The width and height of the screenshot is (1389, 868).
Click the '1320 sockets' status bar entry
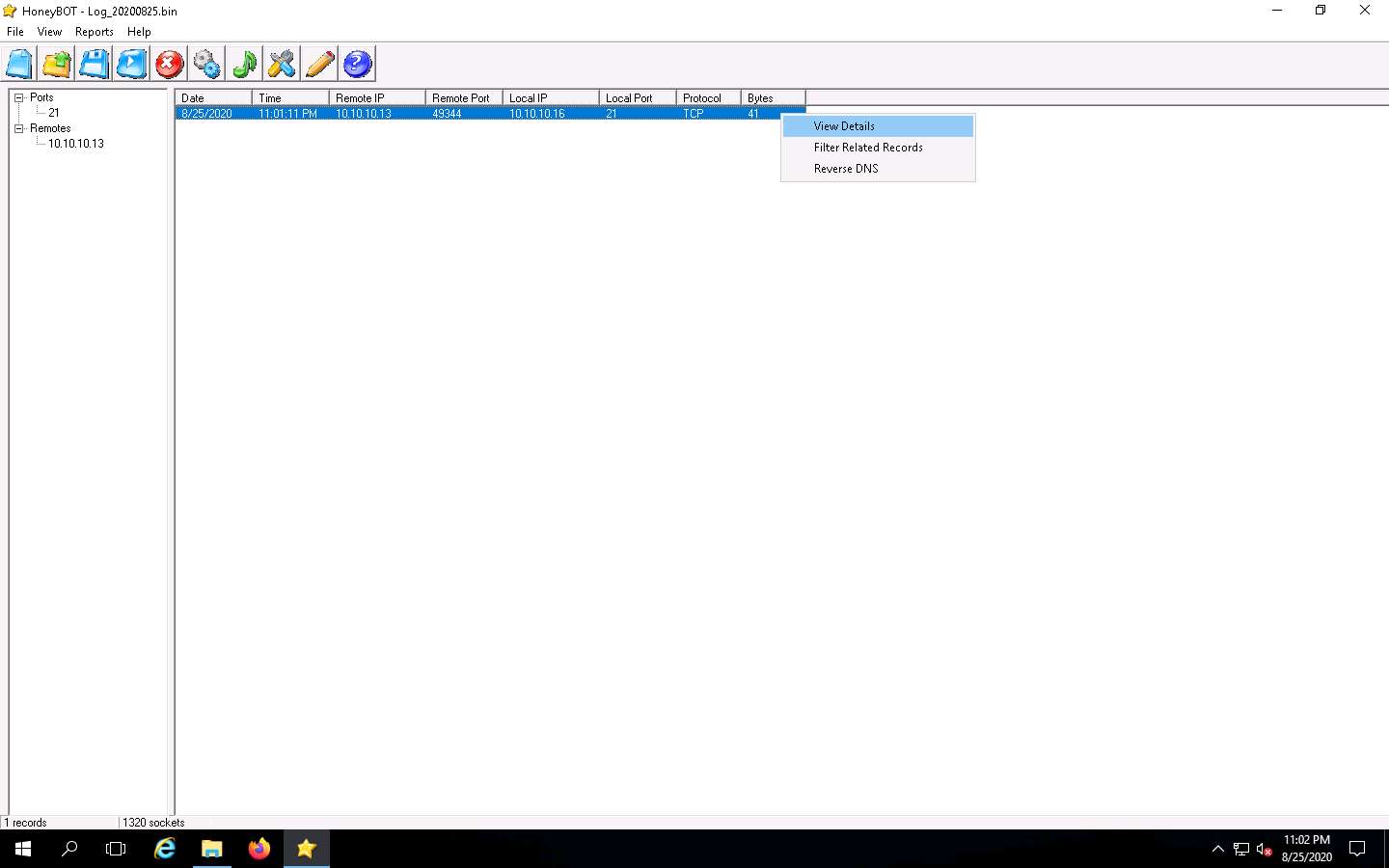point(153,823)
